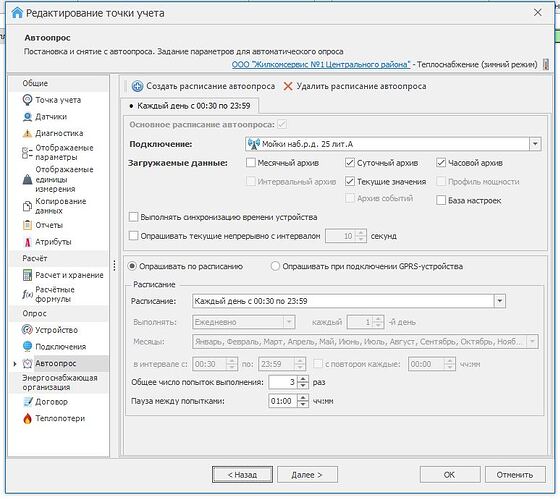
Task: Click Удалить расписание автоопроса
Action: point(354,86)
